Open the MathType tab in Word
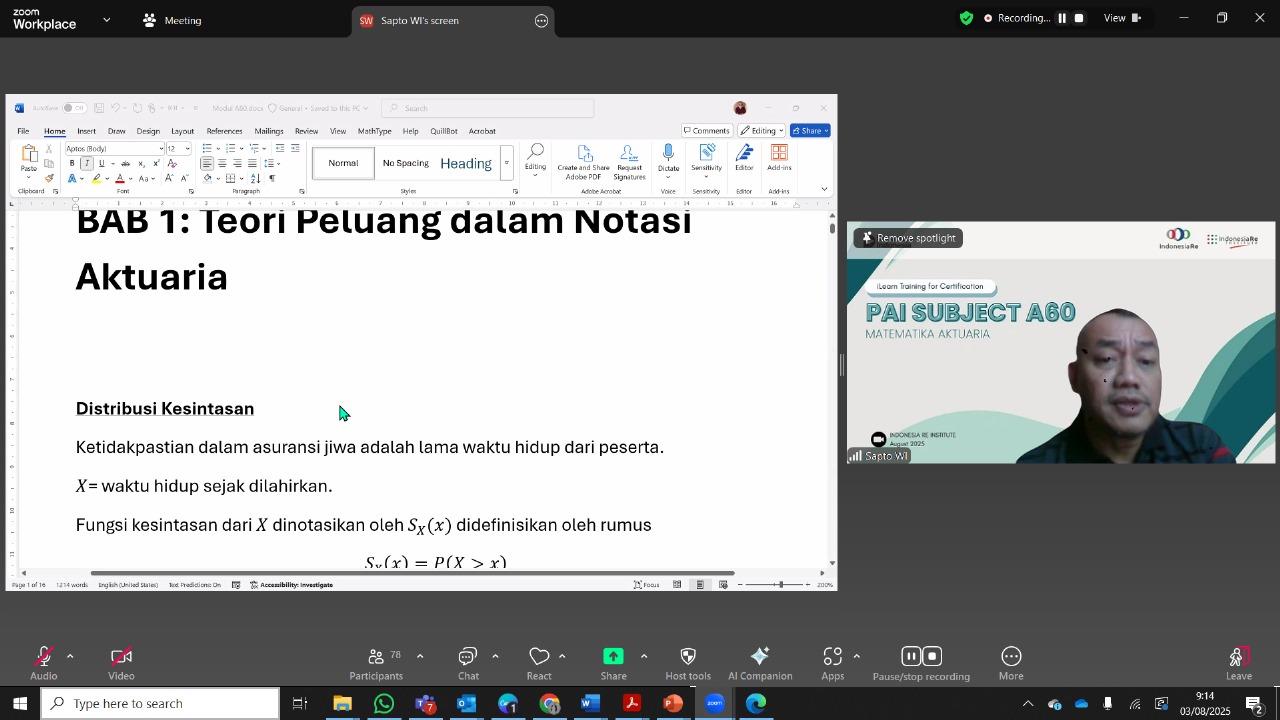Screen dimensions: 1280x720 click(374, 131)
